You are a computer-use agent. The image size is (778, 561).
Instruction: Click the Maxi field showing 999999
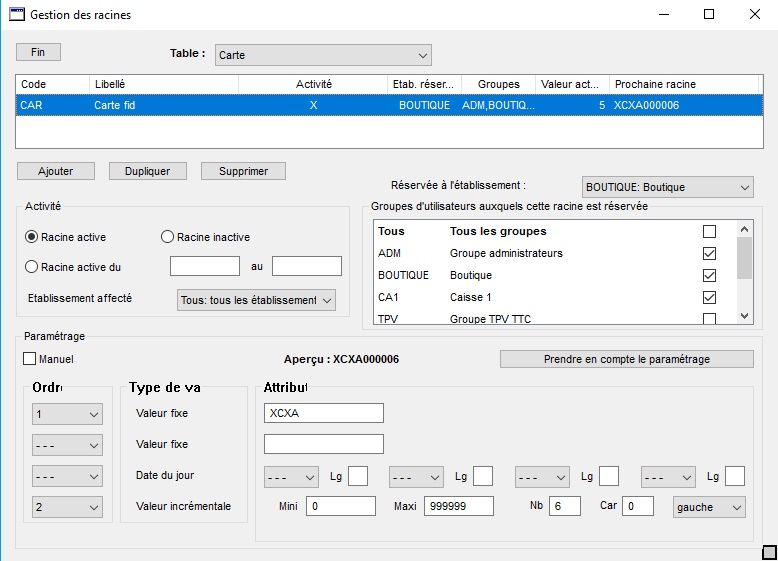[459, 506]
